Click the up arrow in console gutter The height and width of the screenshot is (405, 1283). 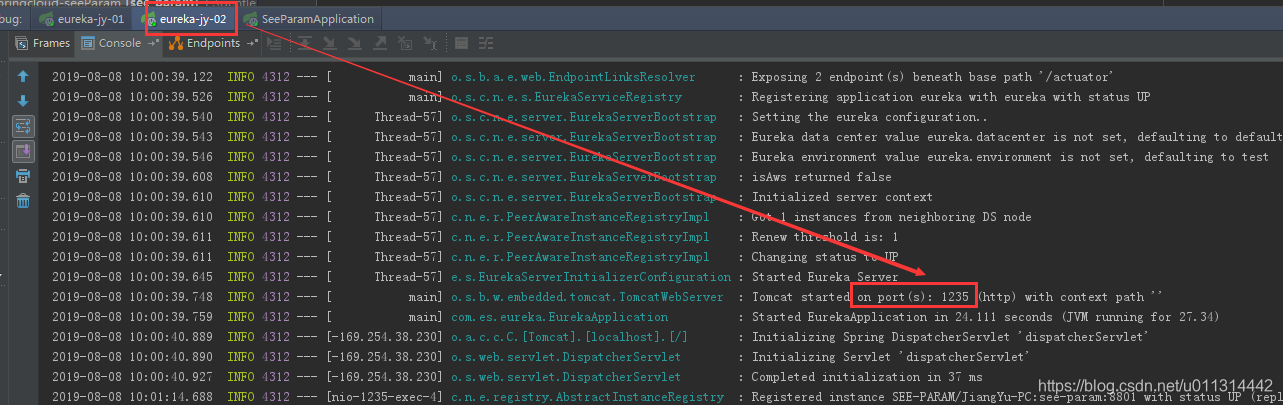click(22, 76)
